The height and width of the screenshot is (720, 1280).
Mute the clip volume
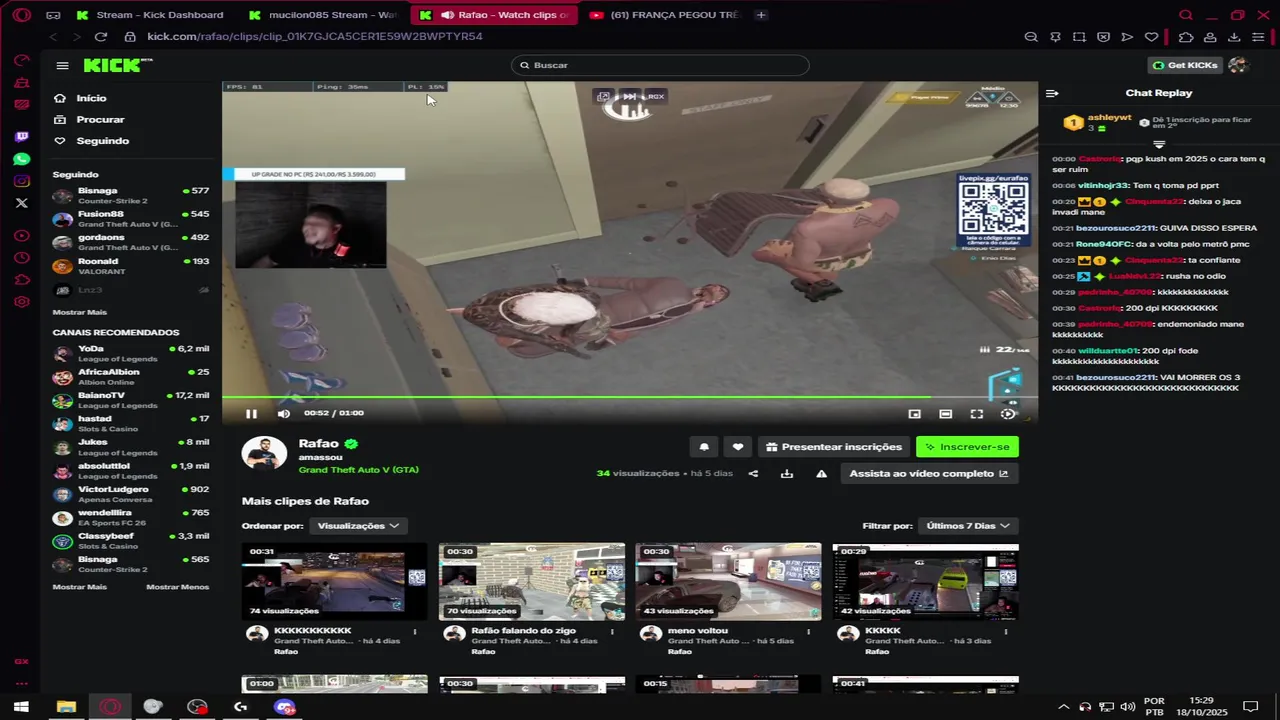coord(283,414)
